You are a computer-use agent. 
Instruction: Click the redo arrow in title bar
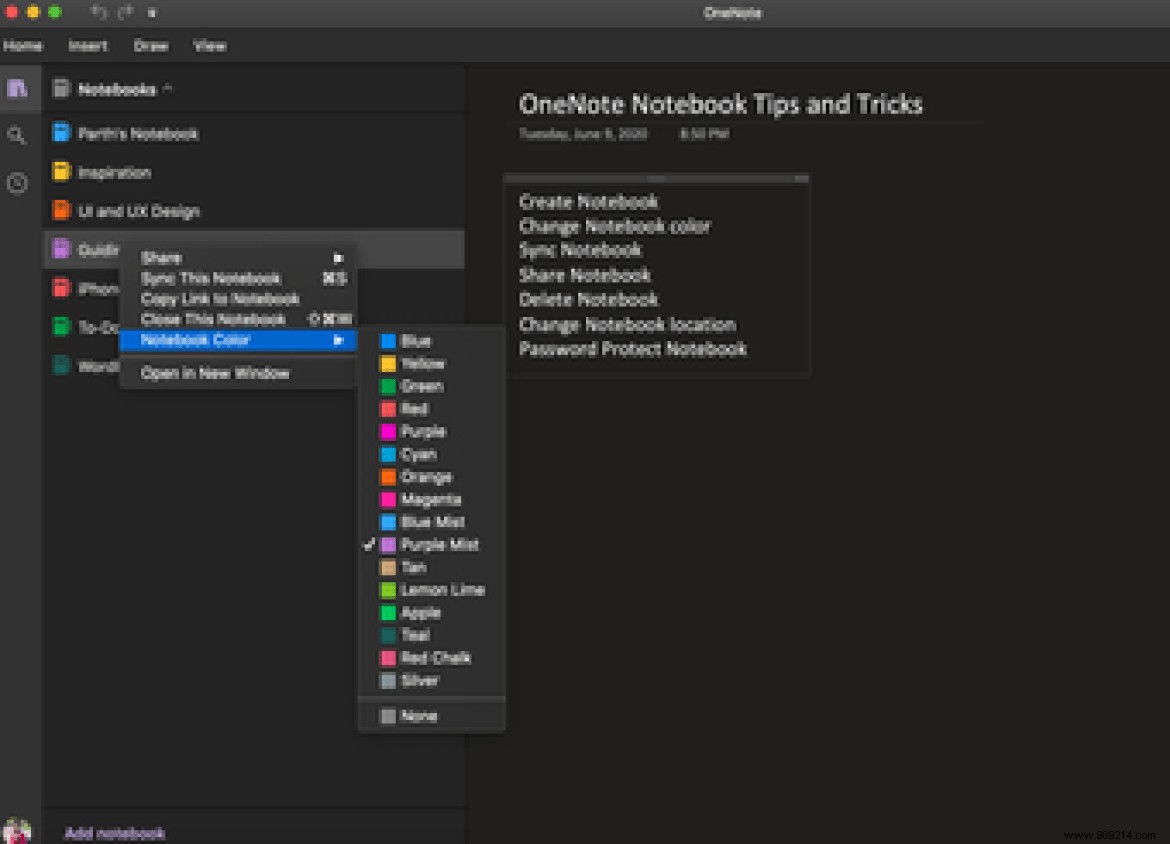click(x=125, y=12)
